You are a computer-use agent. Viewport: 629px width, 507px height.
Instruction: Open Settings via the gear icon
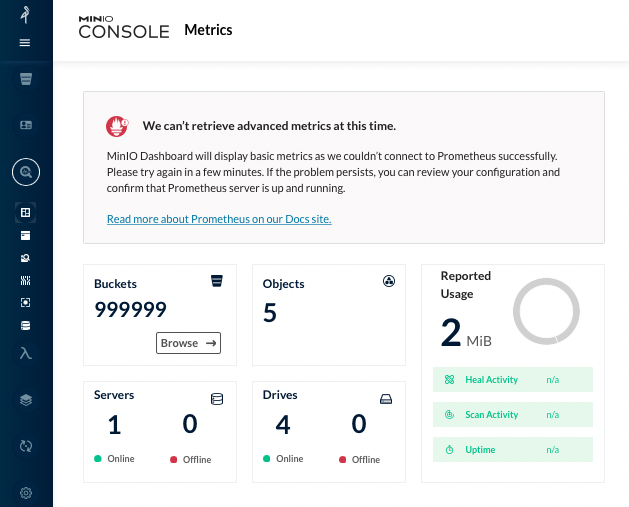pos(26,493)
